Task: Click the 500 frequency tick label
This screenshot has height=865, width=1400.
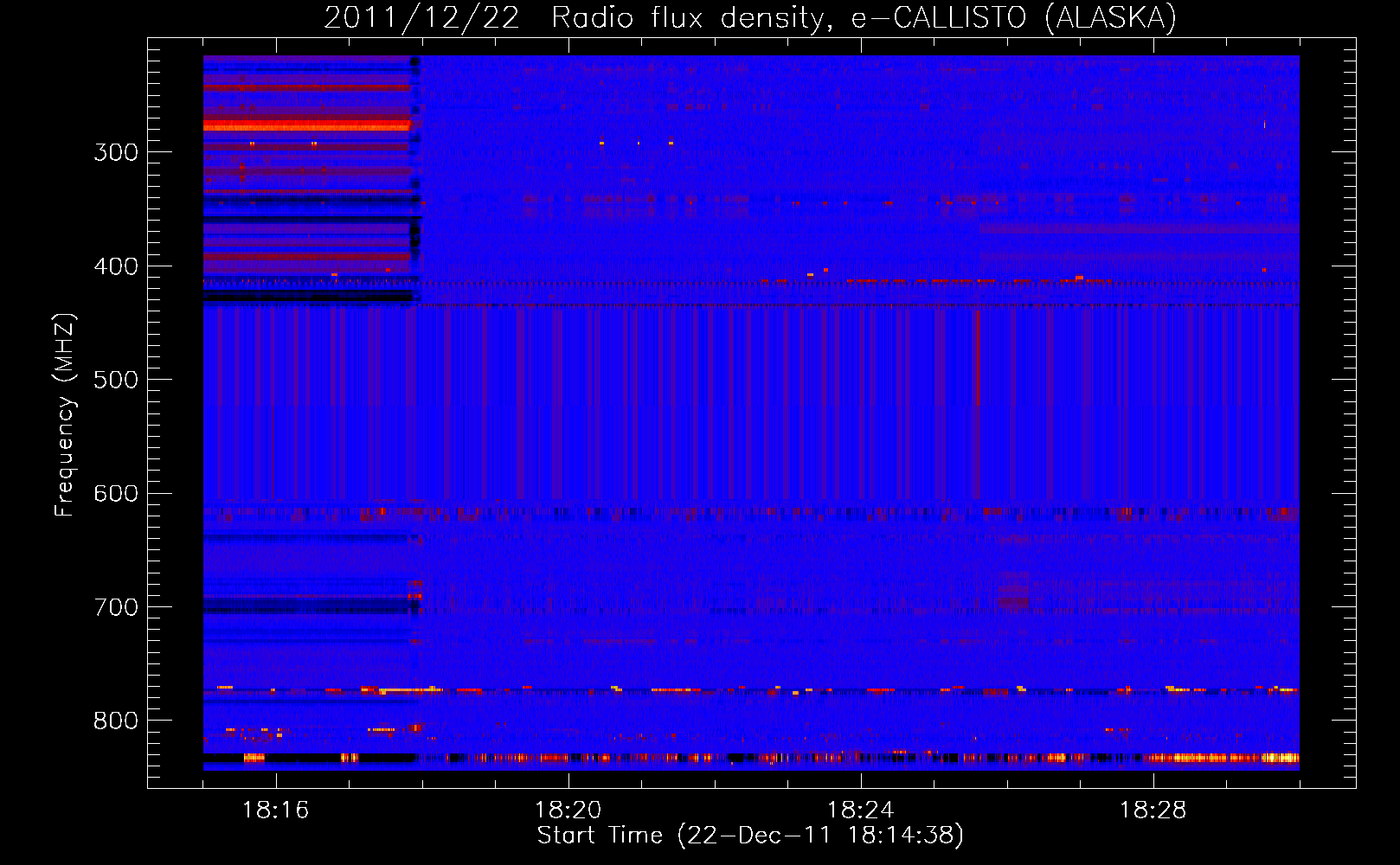Action: click(116, 380)
